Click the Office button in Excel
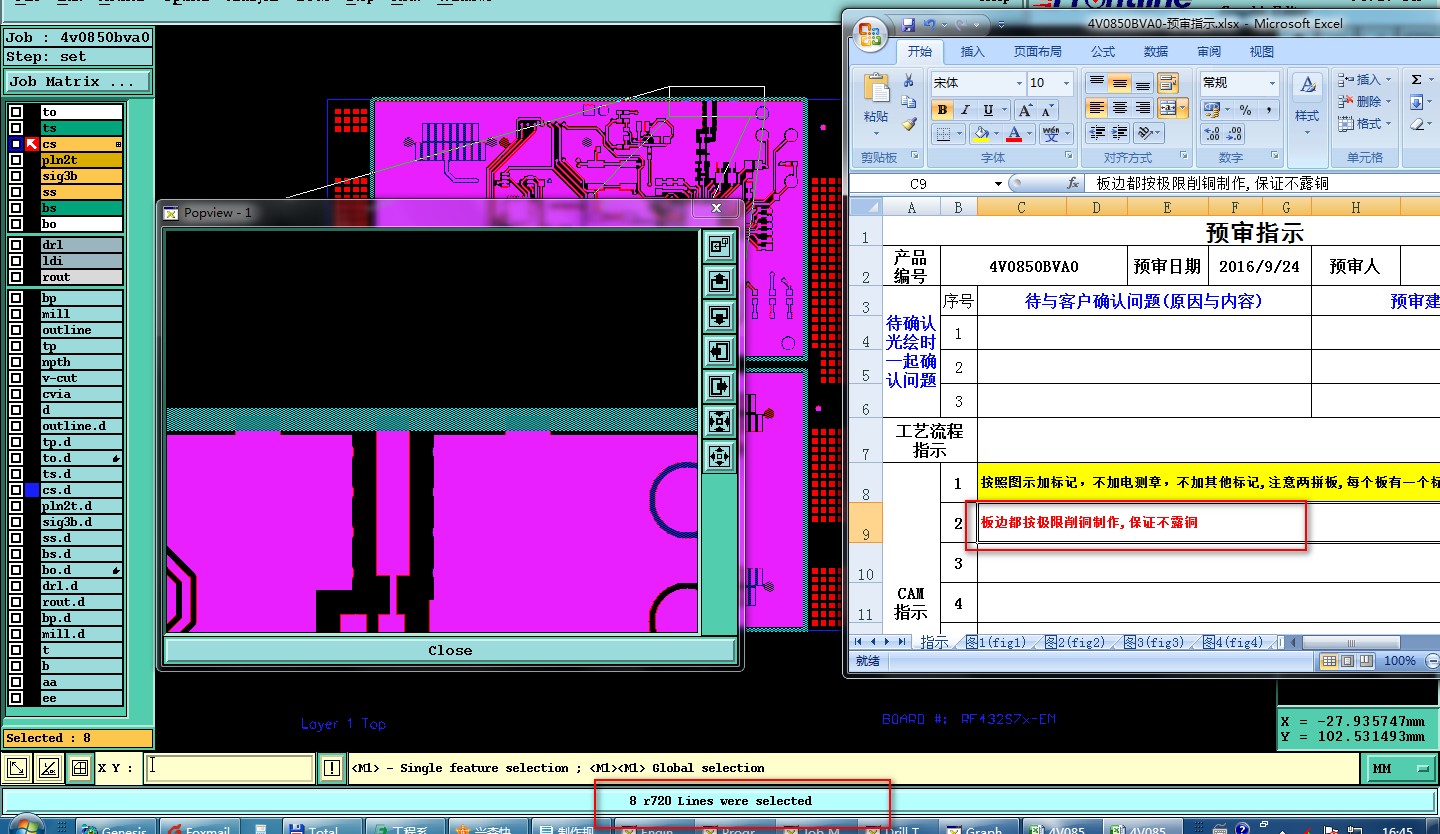 coord(869,33)
